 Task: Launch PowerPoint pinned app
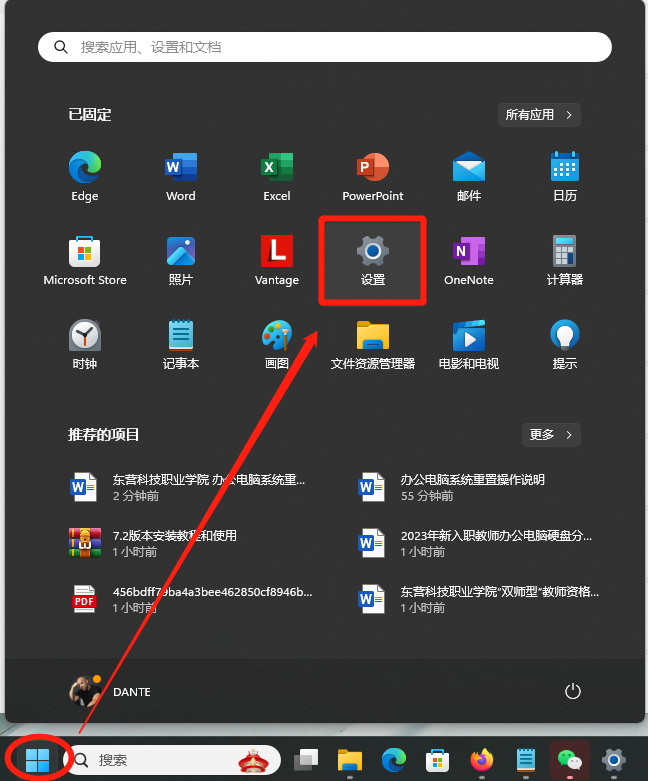(x=373, y=176)
